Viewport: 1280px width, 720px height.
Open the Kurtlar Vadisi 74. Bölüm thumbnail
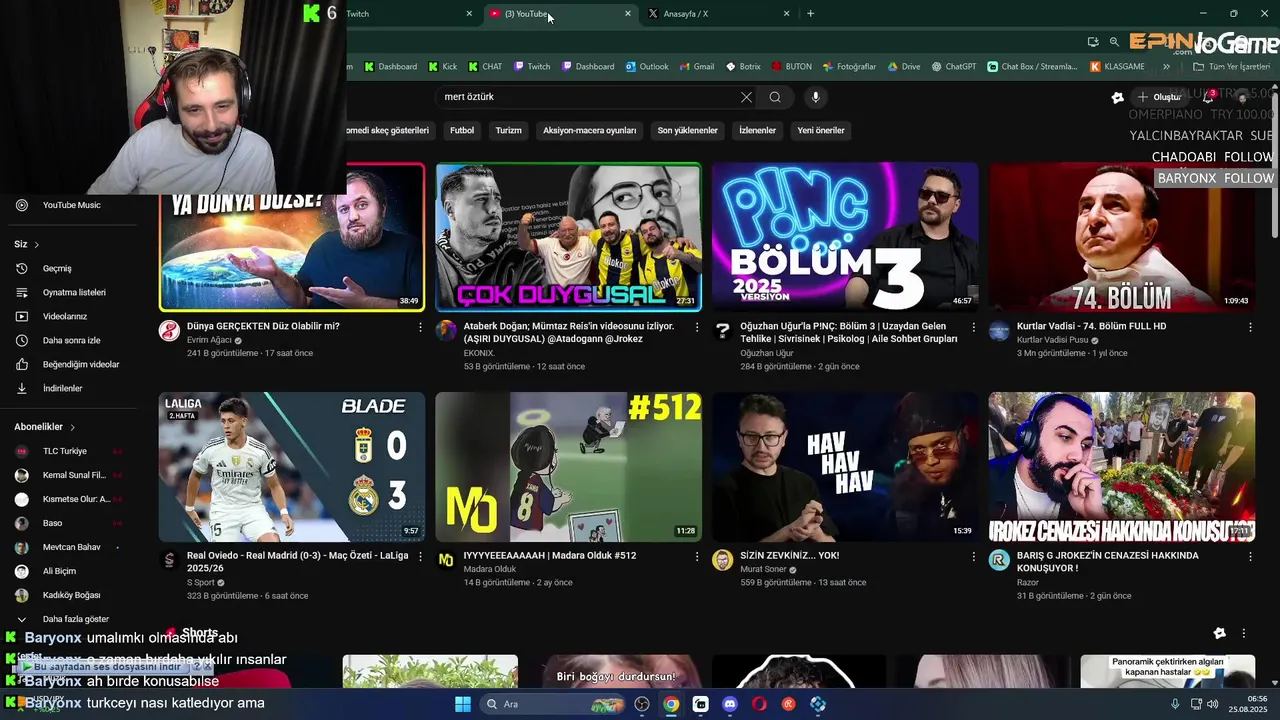(x=1122, y=237)
